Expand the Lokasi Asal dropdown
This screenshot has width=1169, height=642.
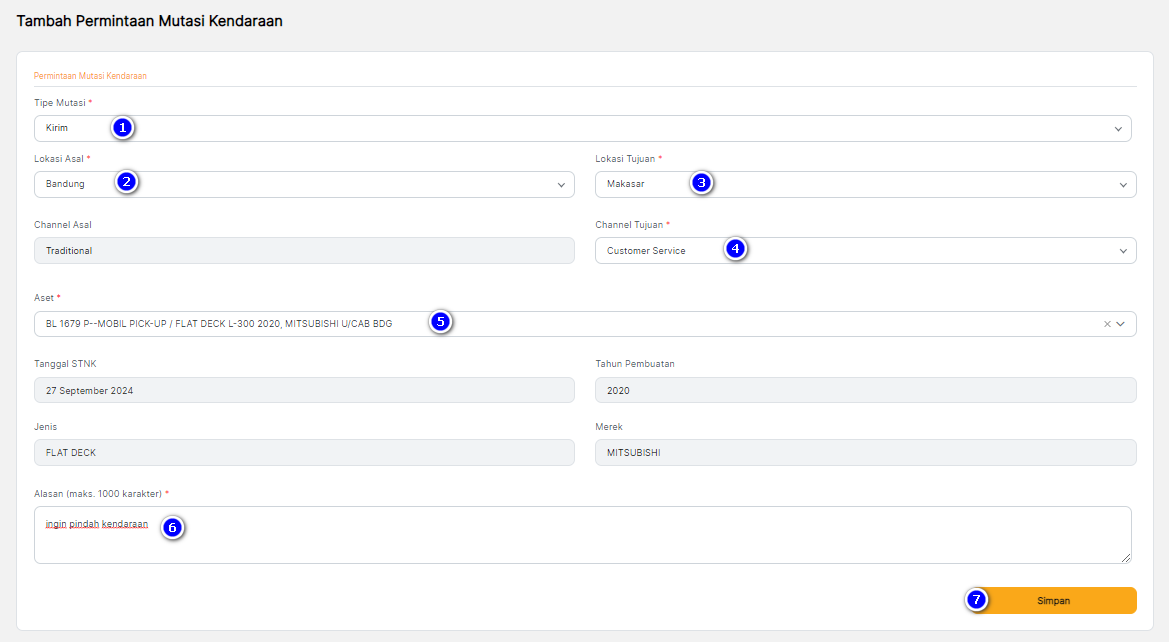(x=561, y=185)
